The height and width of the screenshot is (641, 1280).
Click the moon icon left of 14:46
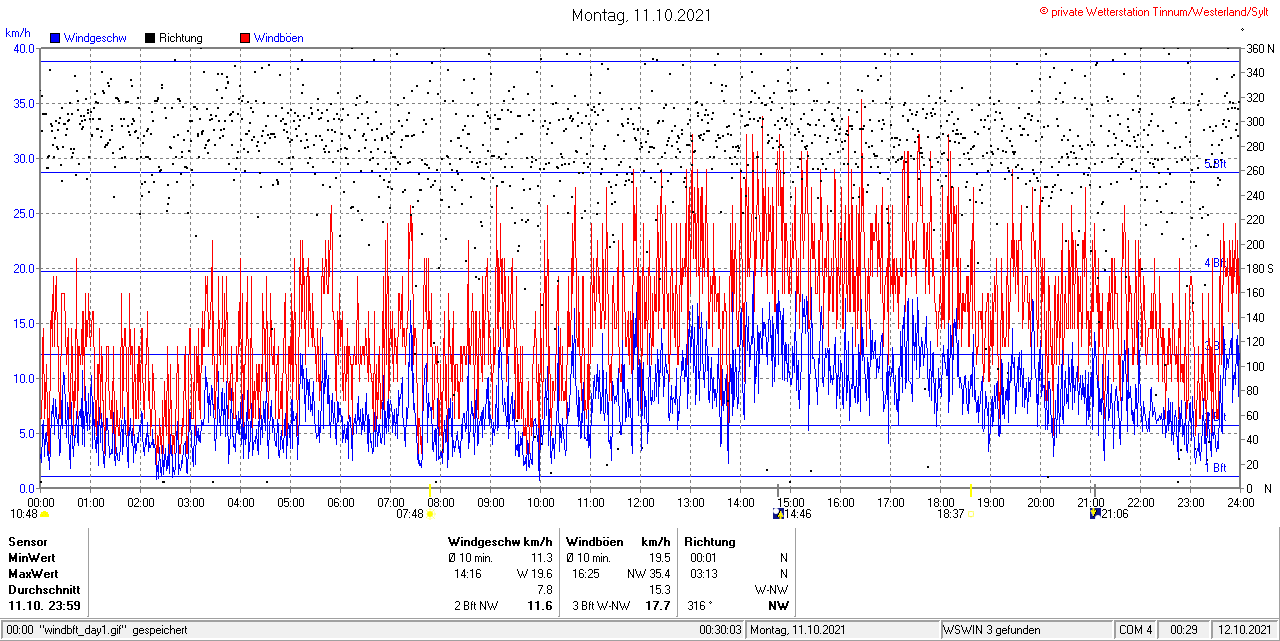778,514
